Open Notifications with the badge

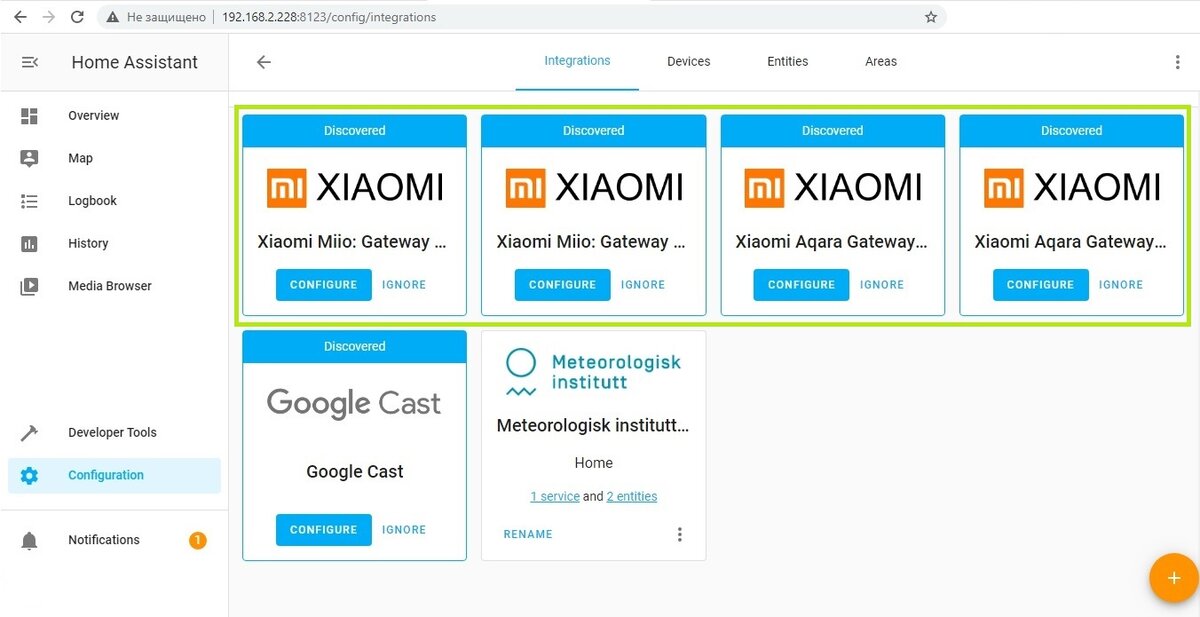pyautogui.click(x=103, y=539)
